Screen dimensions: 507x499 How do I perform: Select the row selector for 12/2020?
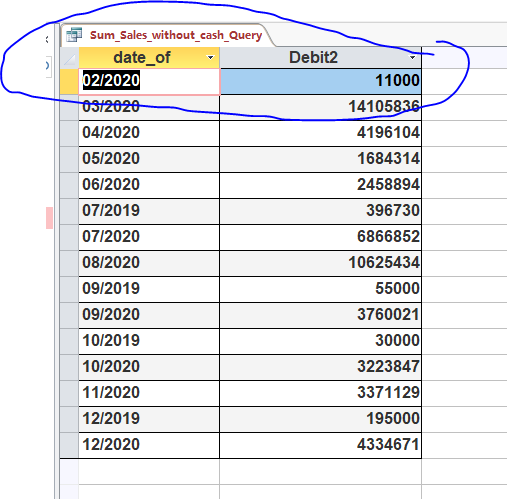[x=69, y=445]
